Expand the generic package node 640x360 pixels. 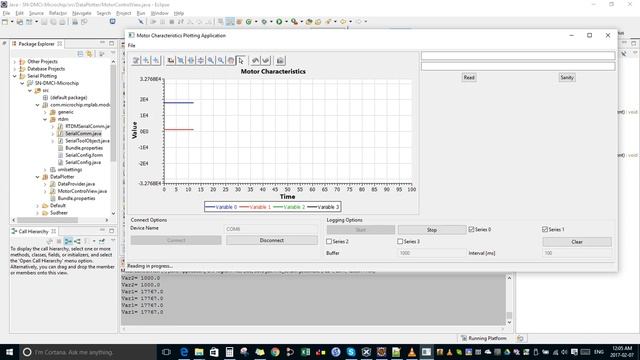click(x=45, y=112)
